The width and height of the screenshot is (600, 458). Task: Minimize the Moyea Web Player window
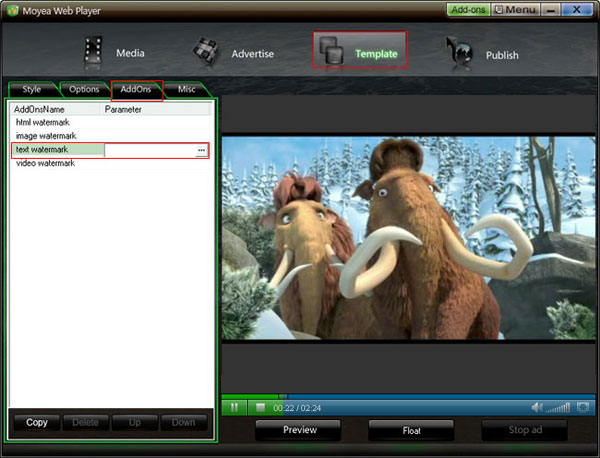(551, 10)
